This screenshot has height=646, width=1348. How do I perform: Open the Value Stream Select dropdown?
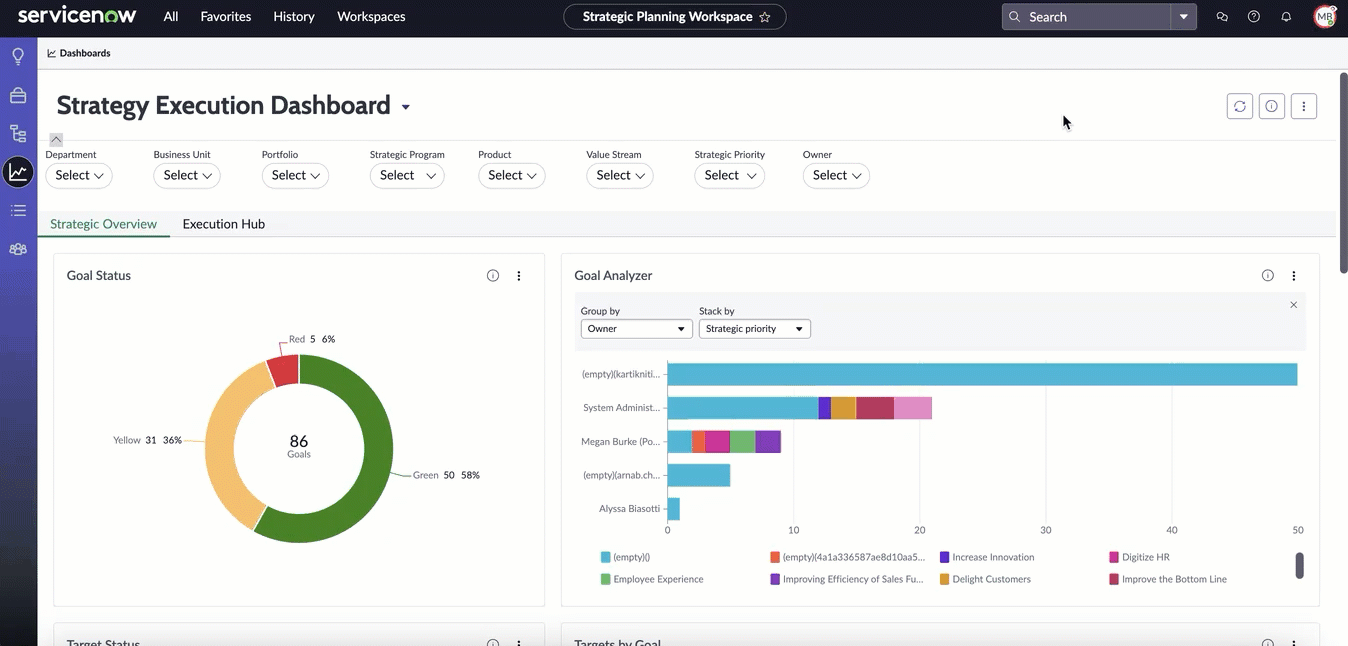point(619,175)
